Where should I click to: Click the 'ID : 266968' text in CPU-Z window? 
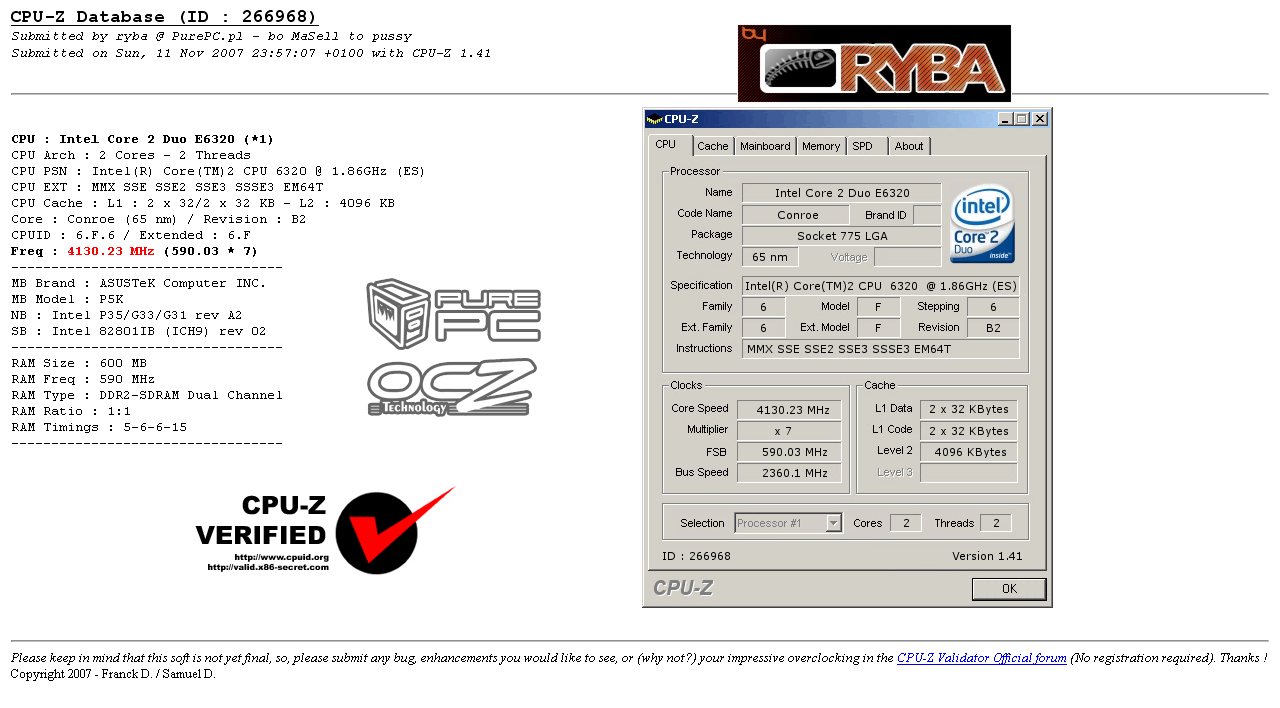696,556
